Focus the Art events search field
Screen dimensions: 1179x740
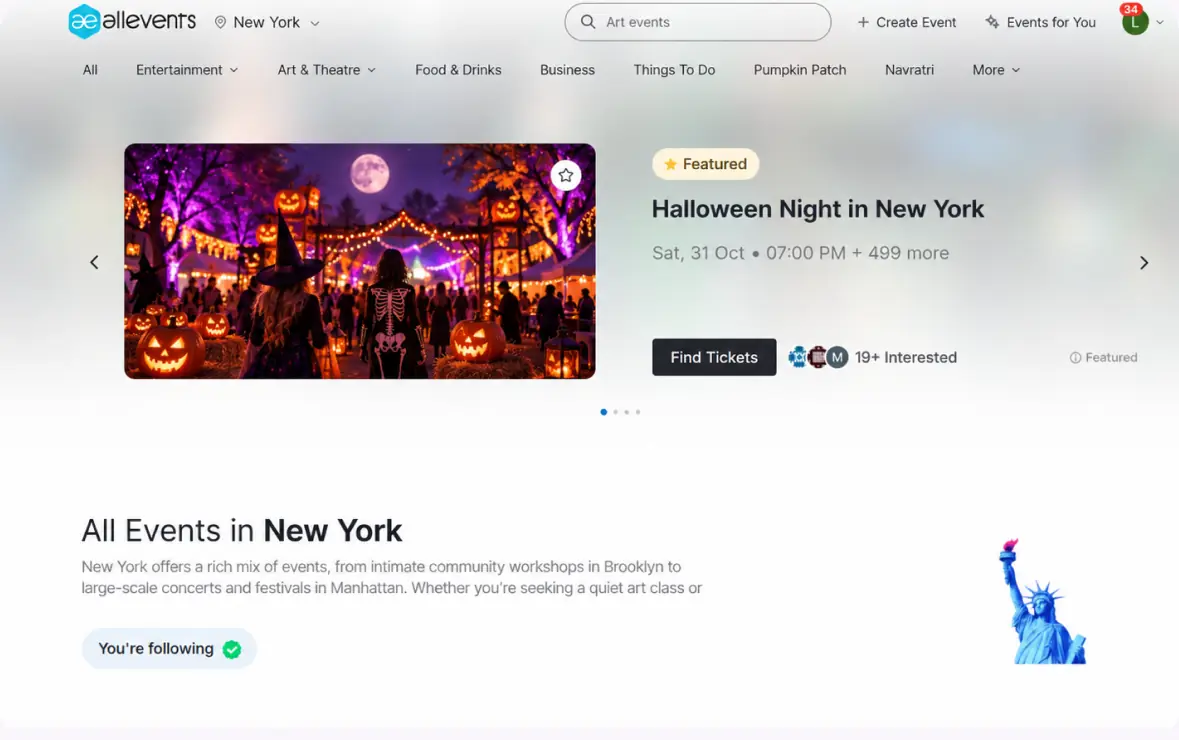point(698,22)
